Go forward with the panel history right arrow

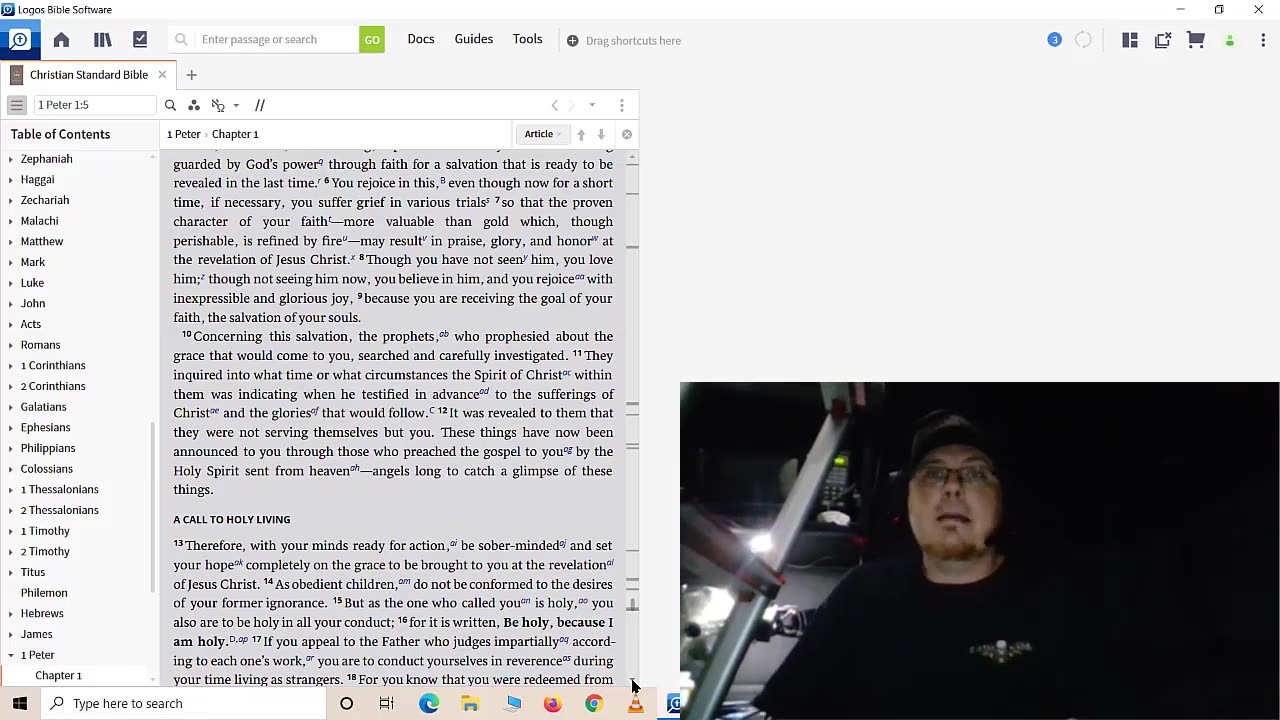point(572,105)
